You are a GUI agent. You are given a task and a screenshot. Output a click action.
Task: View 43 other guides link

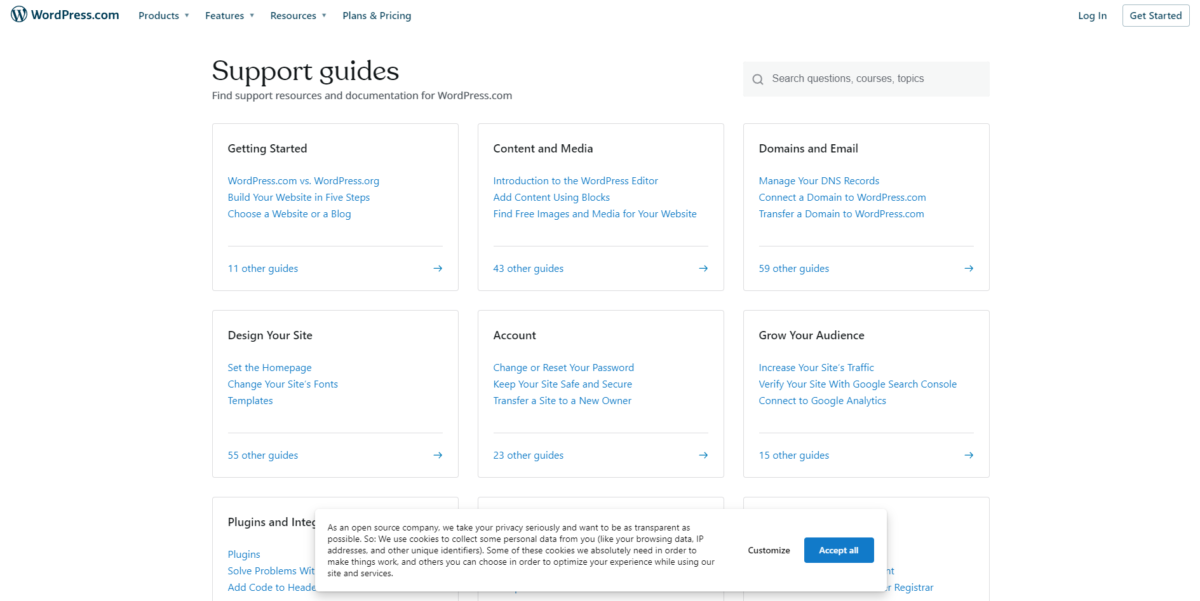pos(528,268)
